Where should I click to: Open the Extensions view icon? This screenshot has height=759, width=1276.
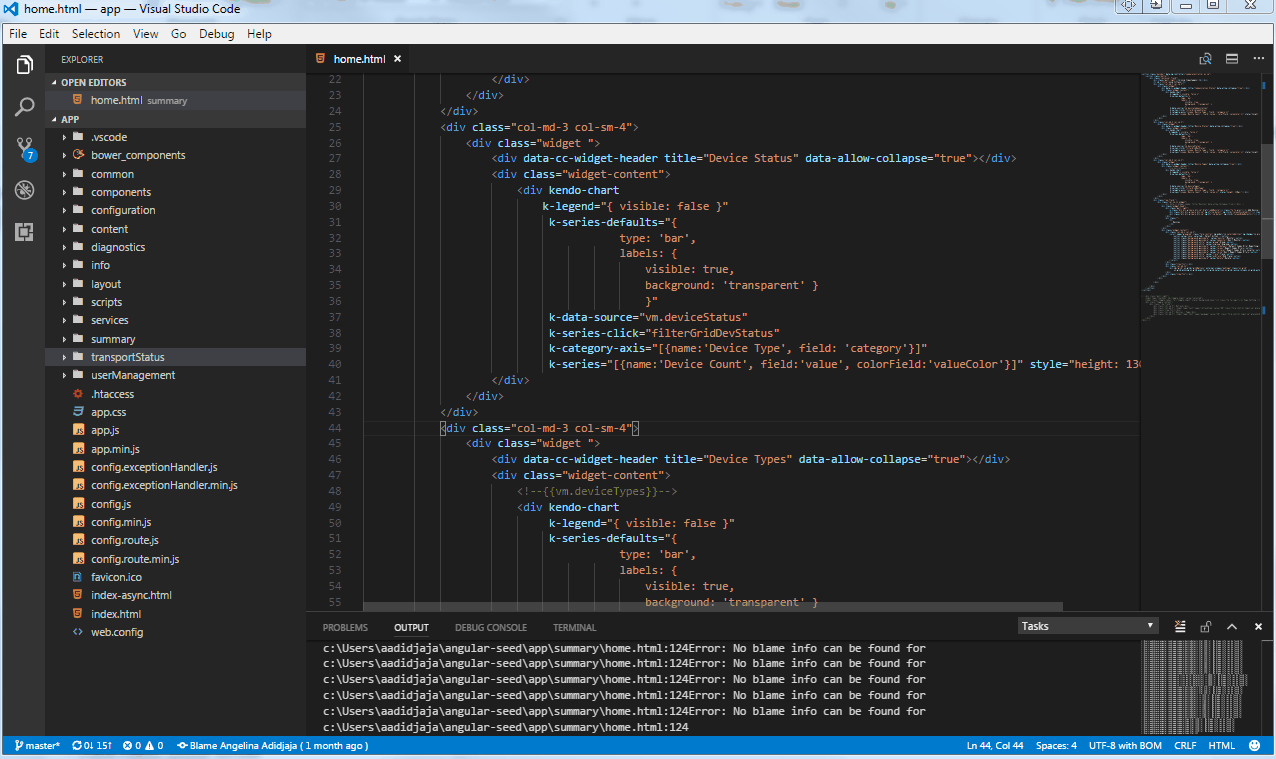coord(24,232)
